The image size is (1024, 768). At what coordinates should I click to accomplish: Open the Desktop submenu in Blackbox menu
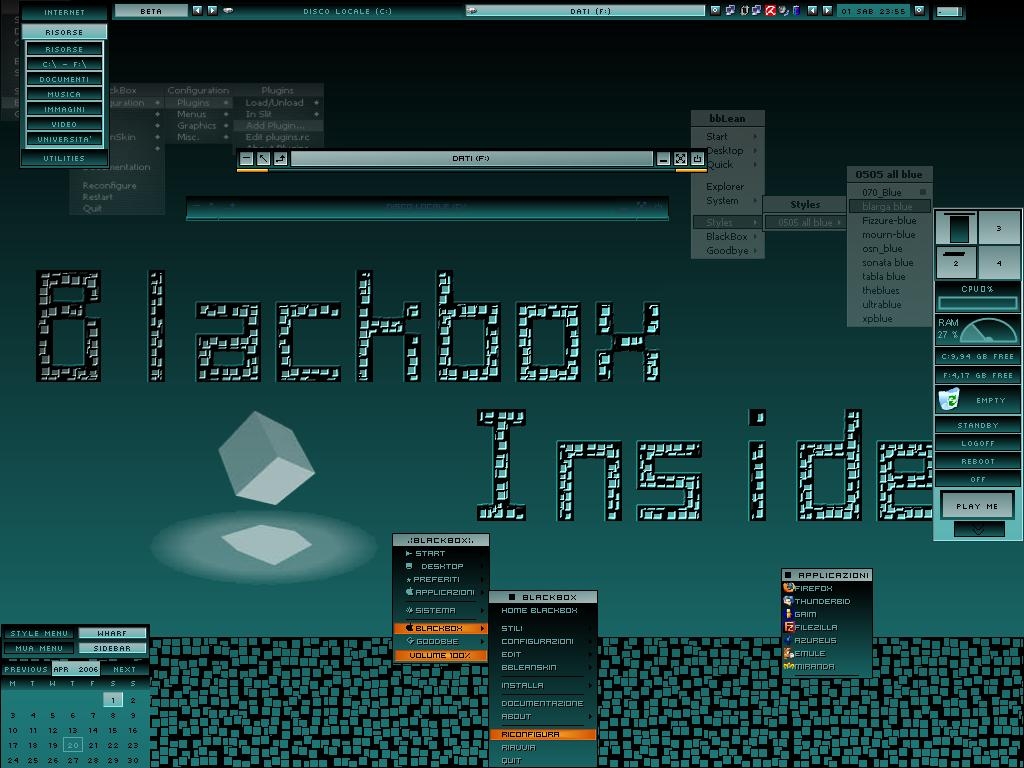(x=441, y=566)
